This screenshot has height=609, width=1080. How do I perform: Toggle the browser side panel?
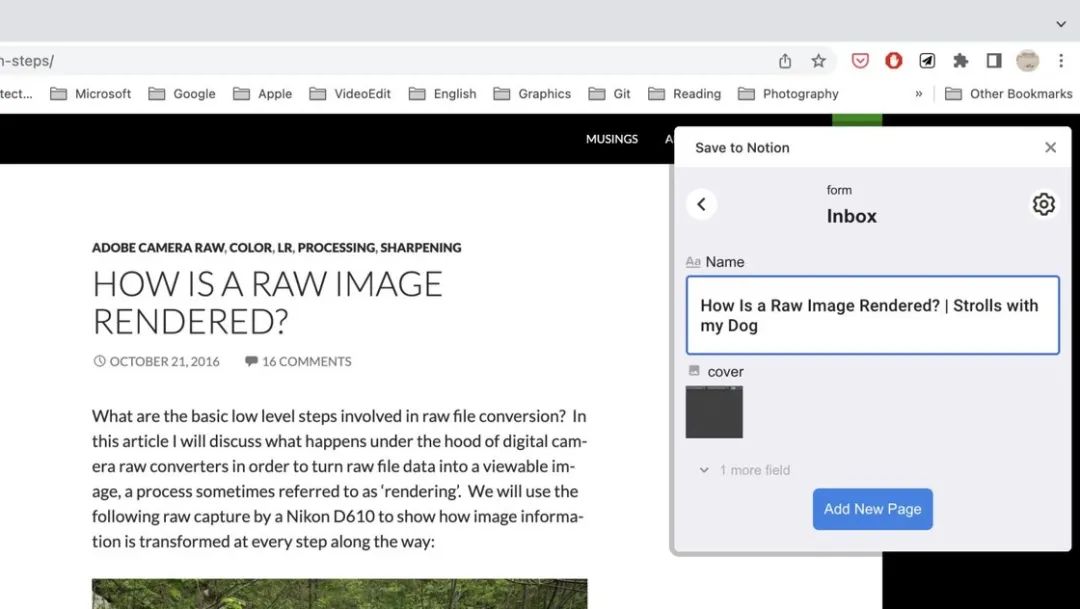[x=994, y=61]
